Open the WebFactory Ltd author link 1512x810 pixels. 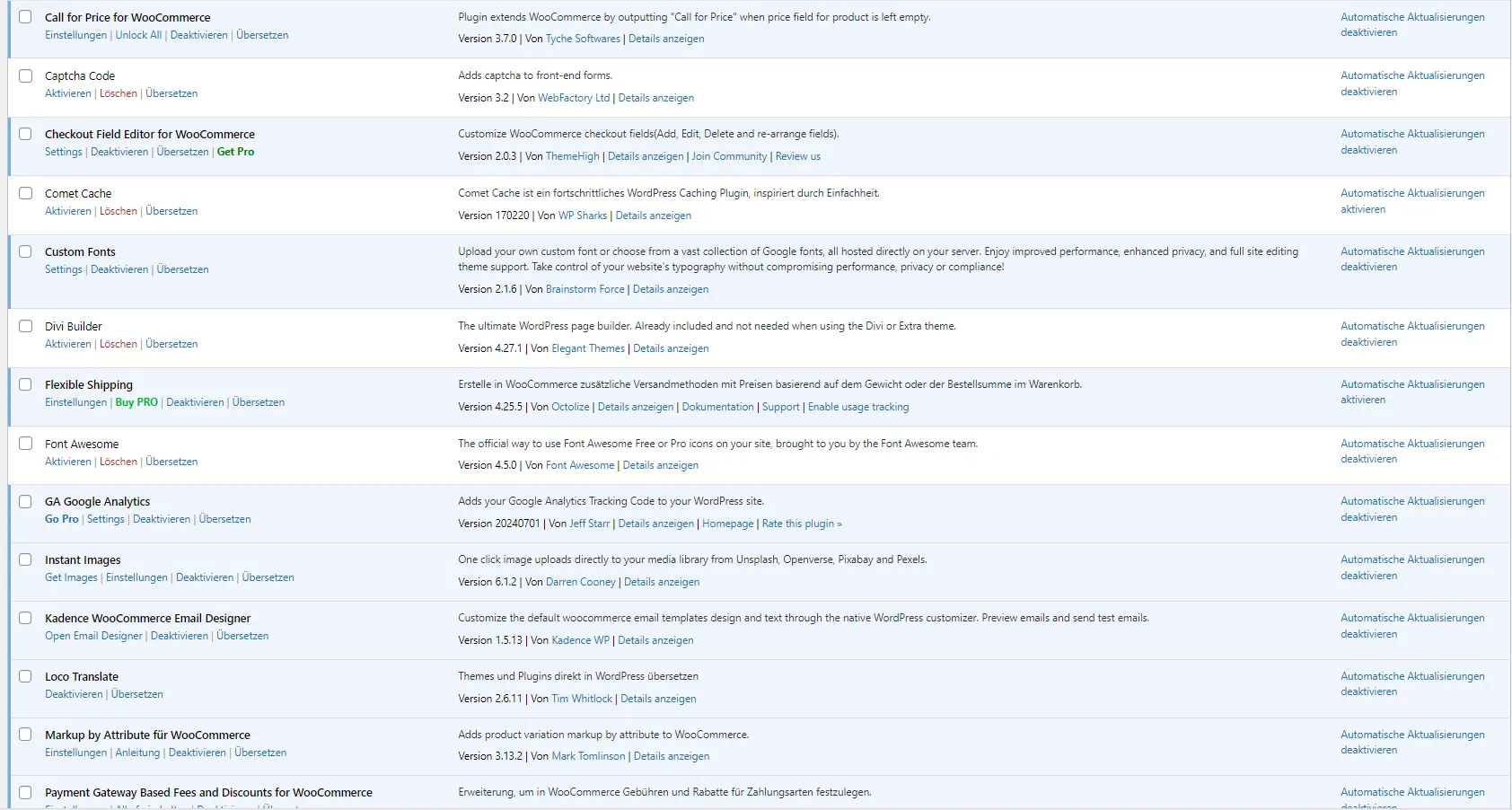pyautogui.click(x=574, y=98)
